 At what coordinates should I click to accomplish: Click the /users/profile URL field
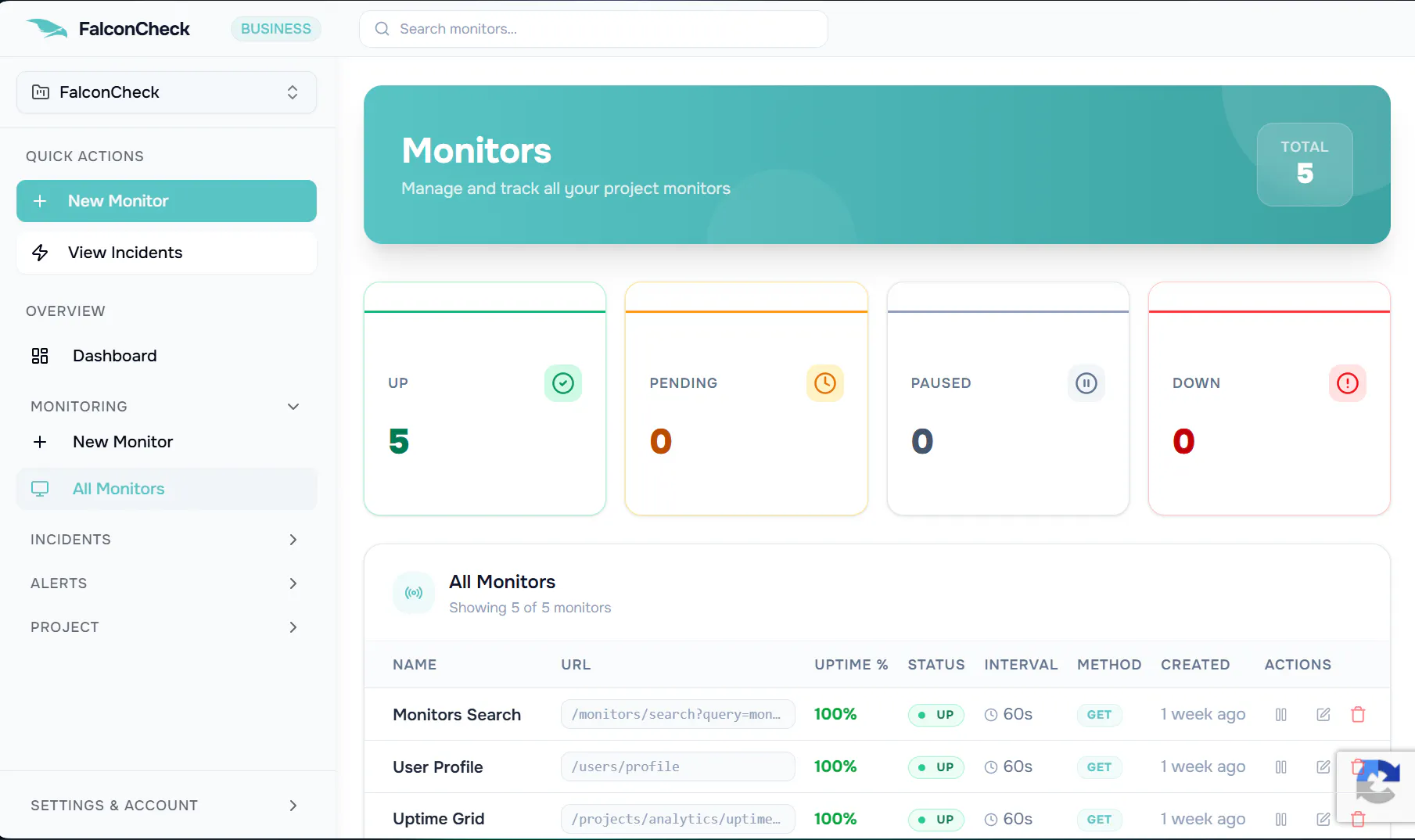pyautogui.click(x=678, y=766)
